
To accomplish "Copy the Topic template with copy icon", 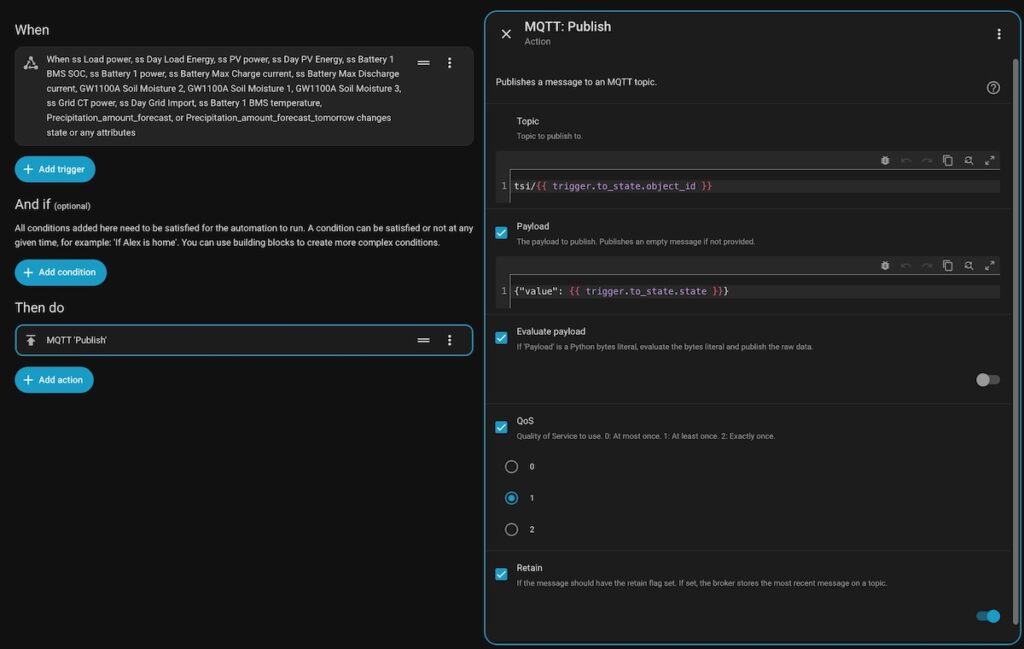I will (x=947, y=160).
